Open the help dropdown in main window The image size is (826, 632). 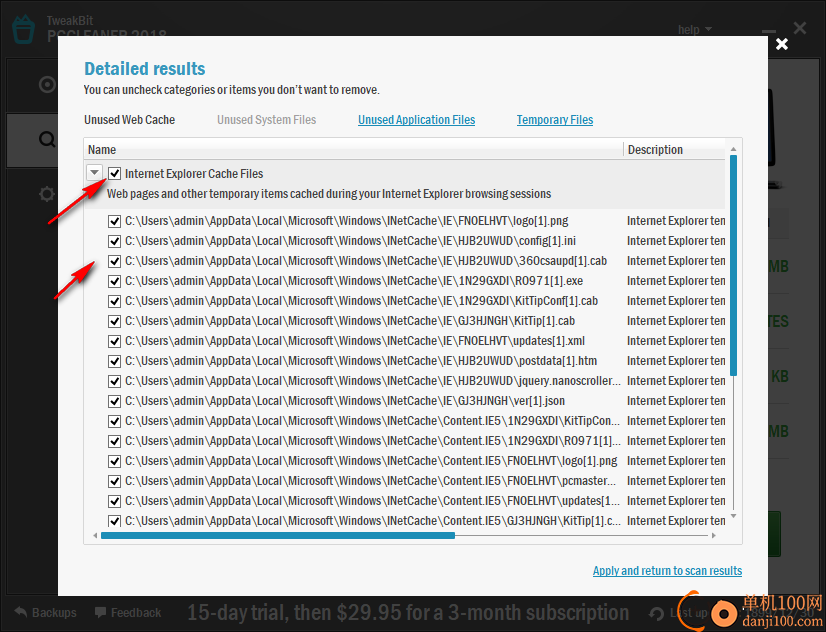tap(694, 29)
